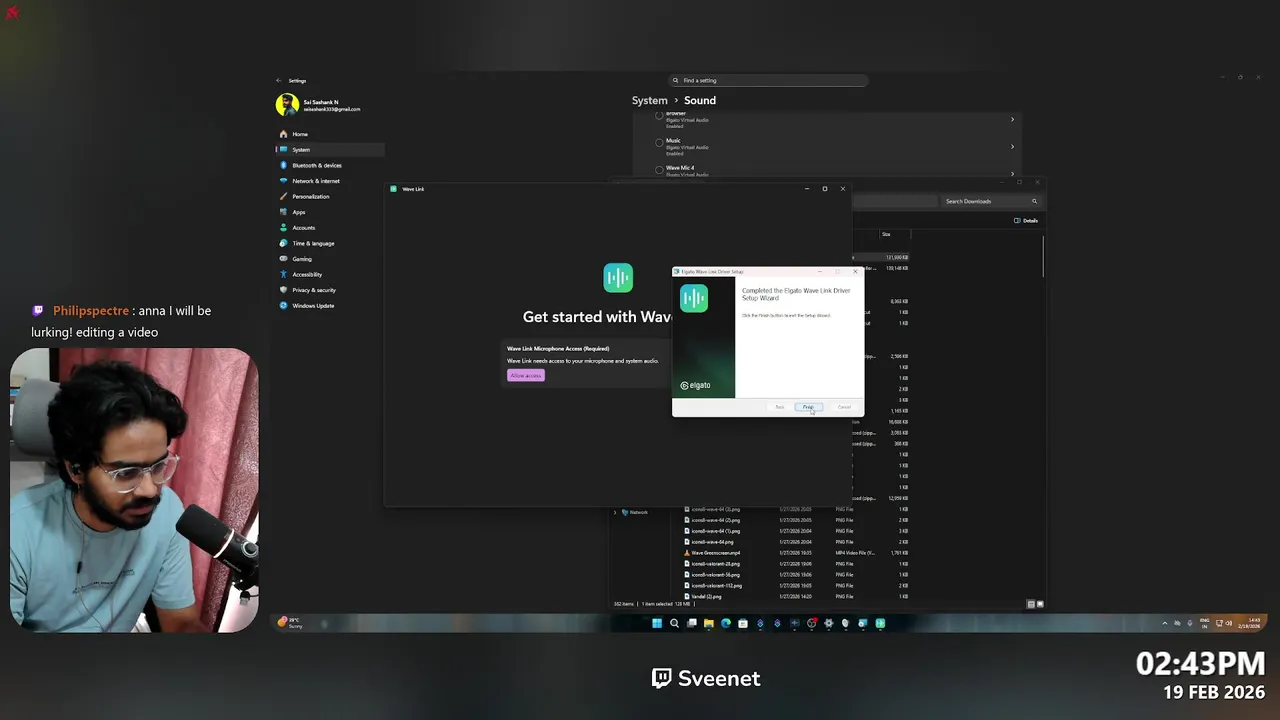Switch File Explorer to details view icon
Screen dimensions: 1280x720
(1031, 604)
